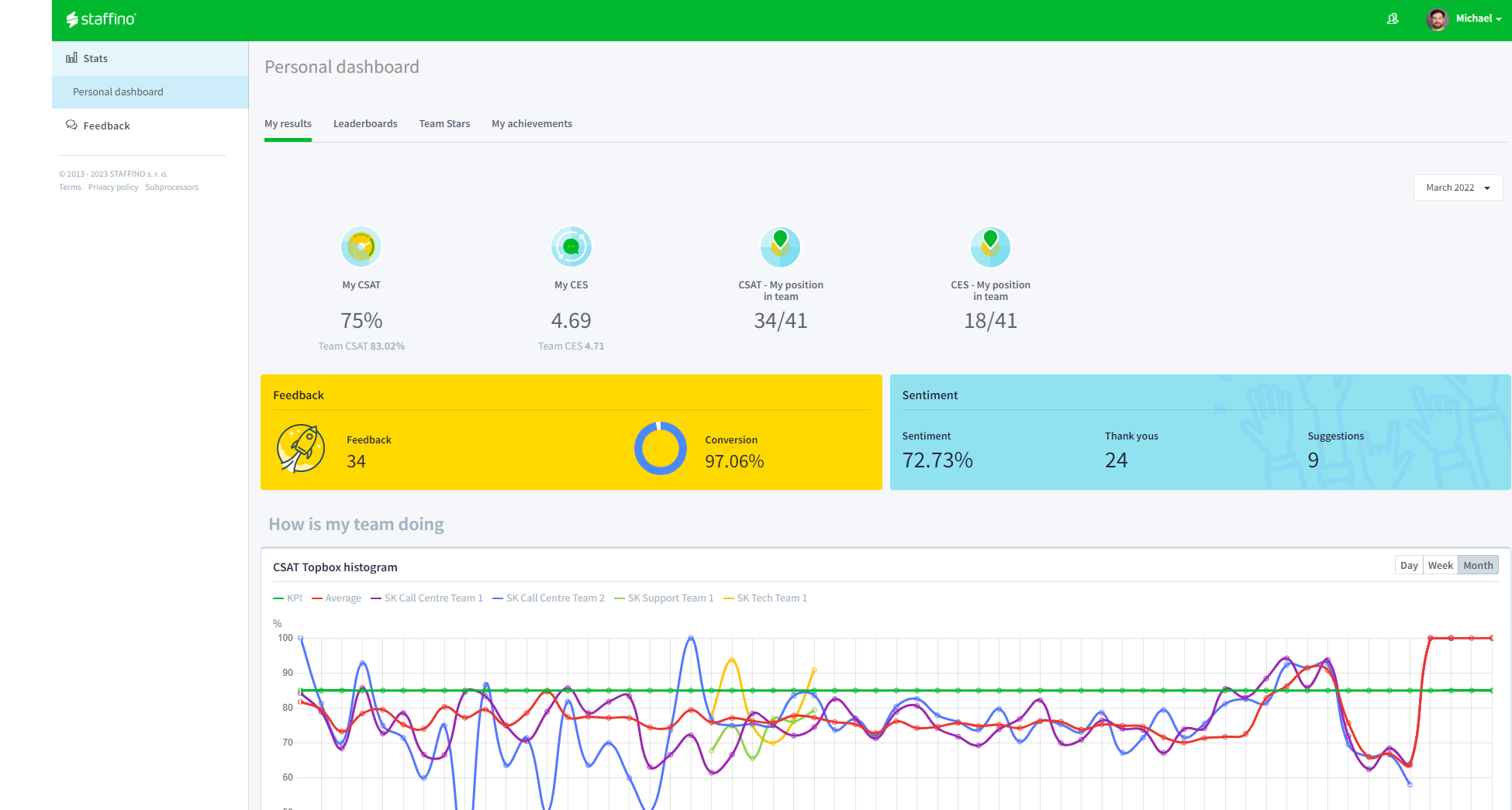Select Personal dashboard in sidebar

click(x=150, y=91)
